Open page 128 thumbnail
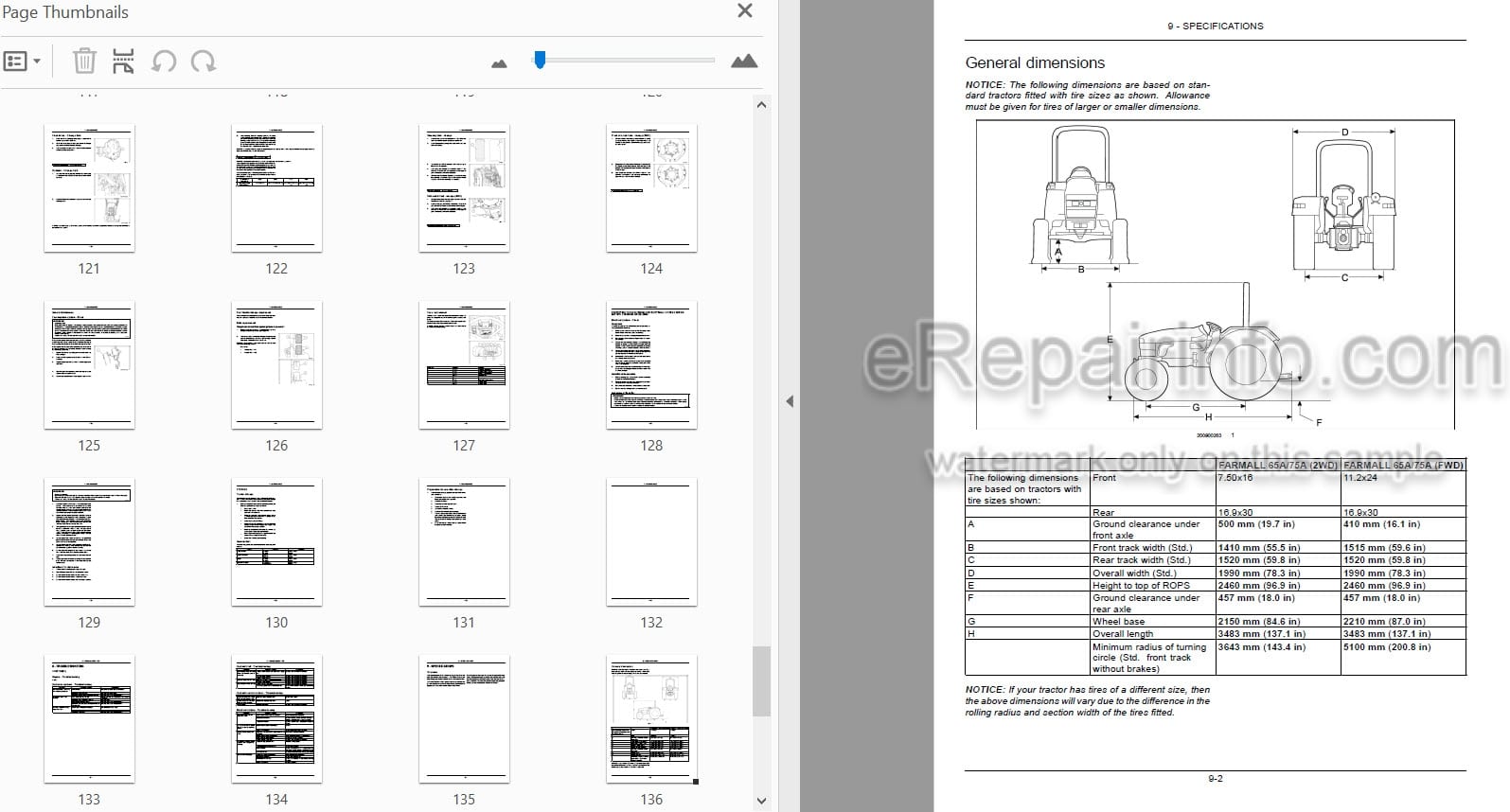 click(x=651, y=365)
